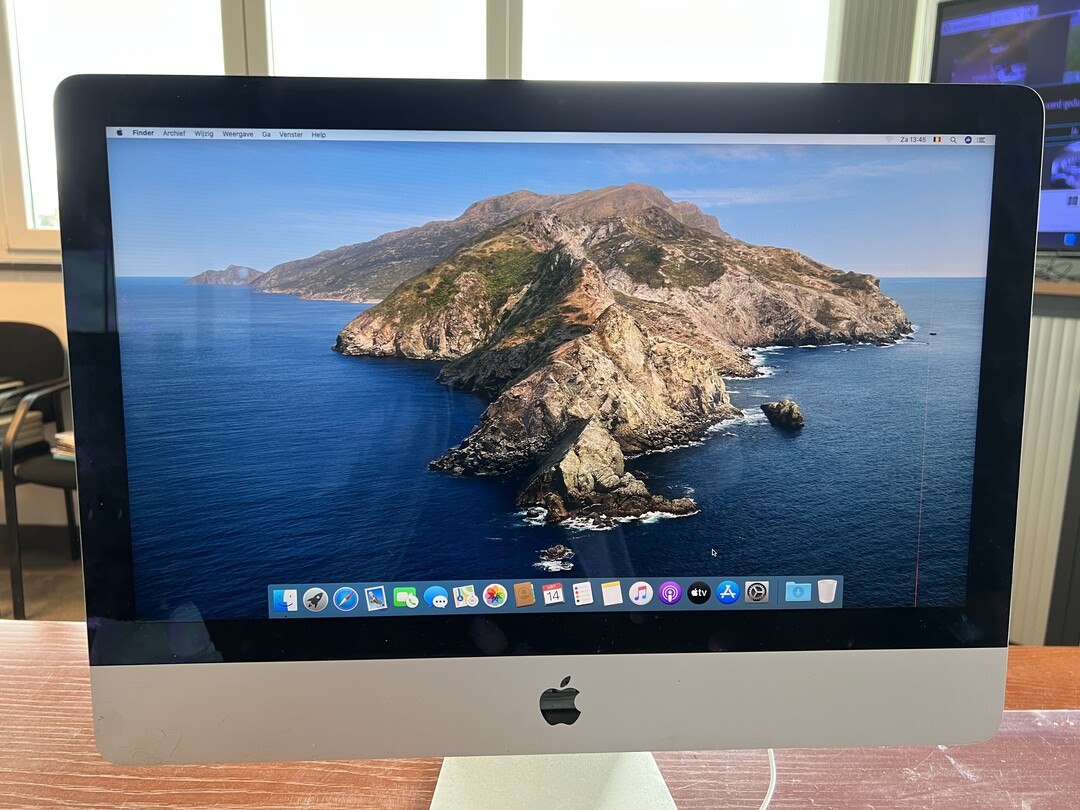Open the Trash in the Dock
The height and width of the screenshot is (810, 1080).
coord(827,591)
